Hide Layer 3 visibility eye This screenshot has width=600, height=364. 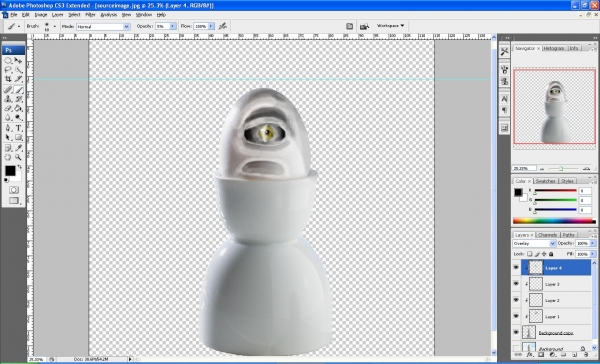point(517,284)
